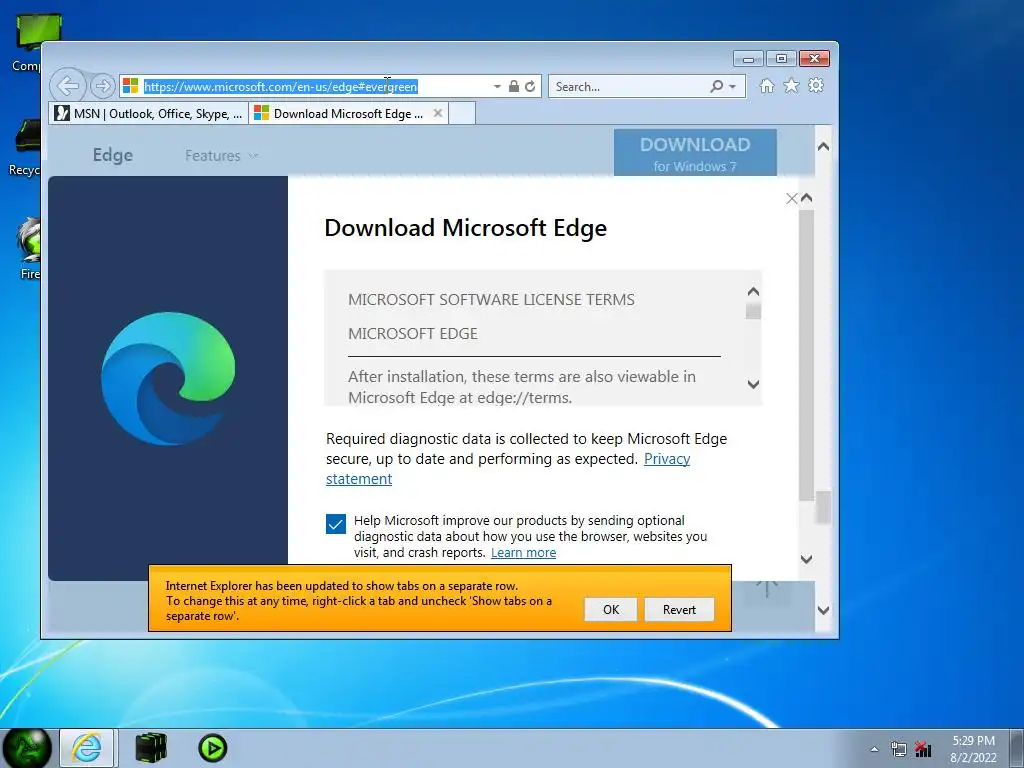
Task: Select the Download Microsoft Edge tab
Action: click(x=348, y=113)
